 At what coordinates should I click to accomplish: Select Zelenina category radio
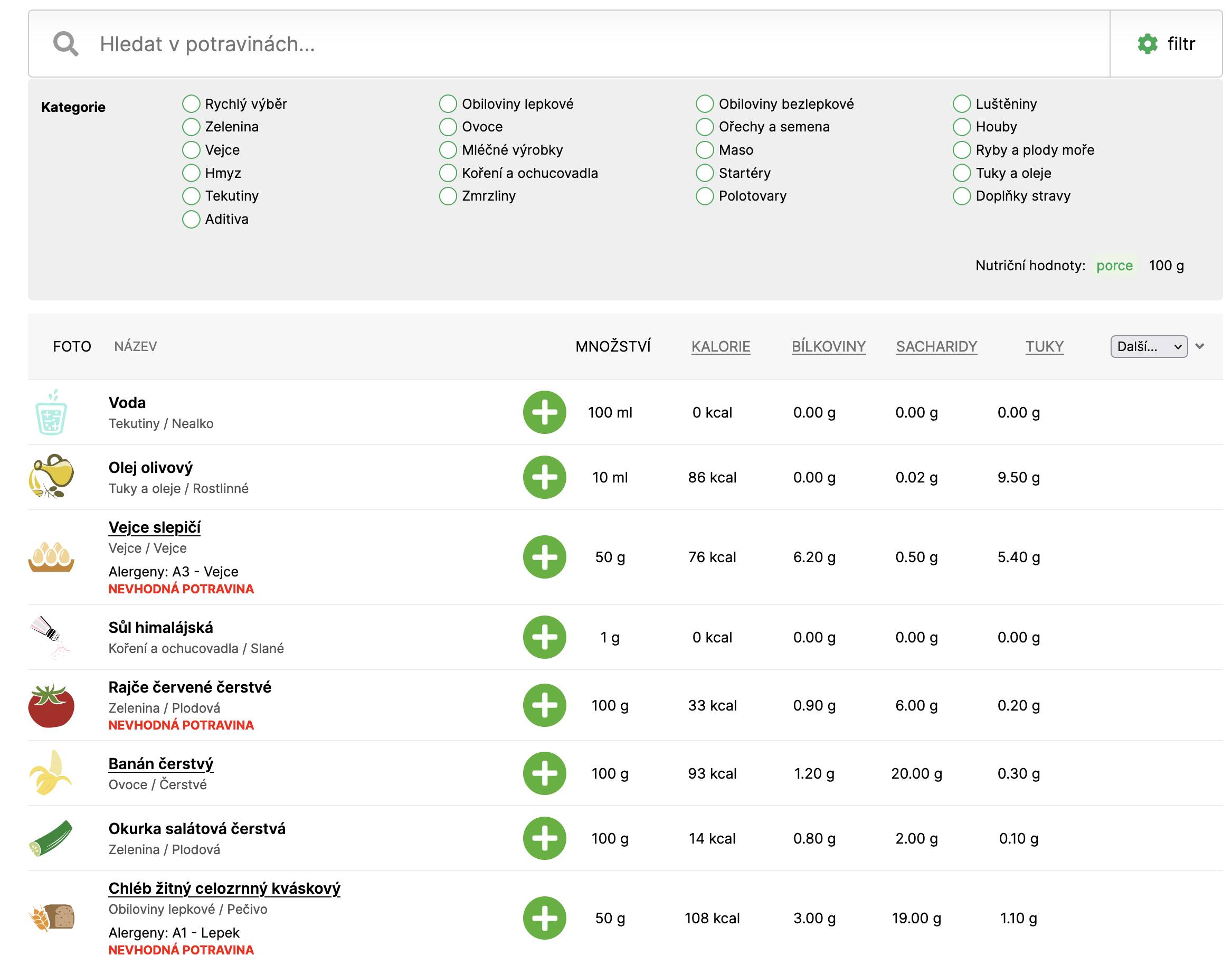[191, 127]
